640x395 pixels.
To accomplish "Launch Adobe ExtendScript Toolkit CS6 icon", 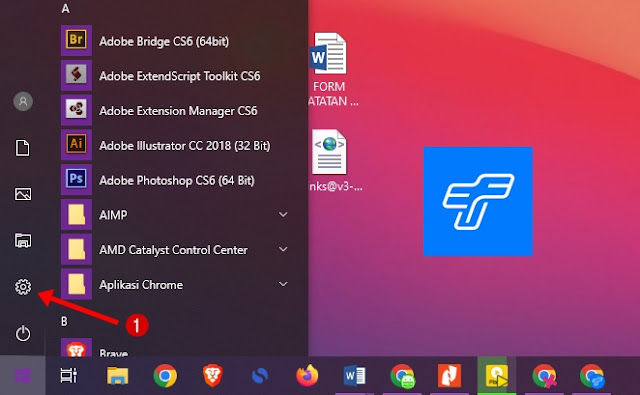I will [x=76, y=75].
